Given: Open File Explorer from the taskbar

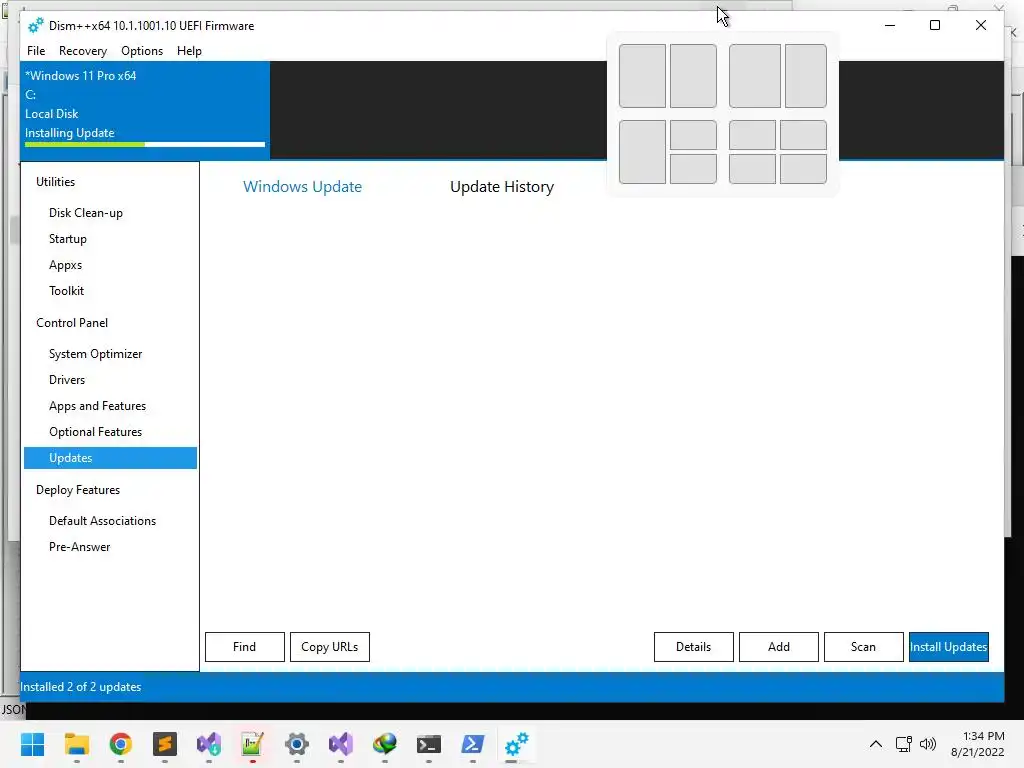Looking at the screenshot, I should 76,744.
